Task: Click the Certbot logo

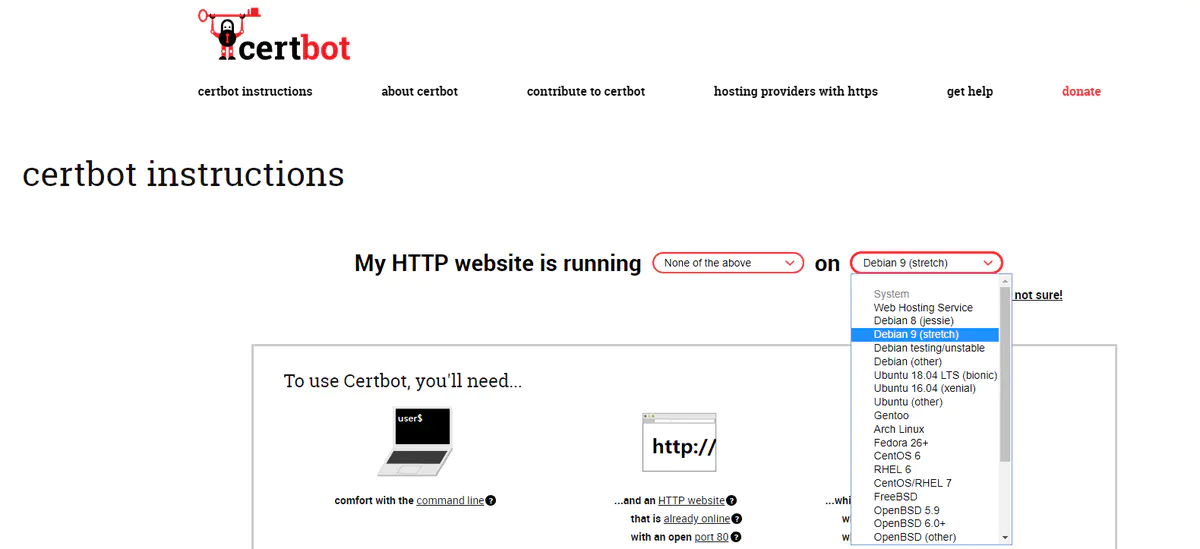Action: coord(275,36)
